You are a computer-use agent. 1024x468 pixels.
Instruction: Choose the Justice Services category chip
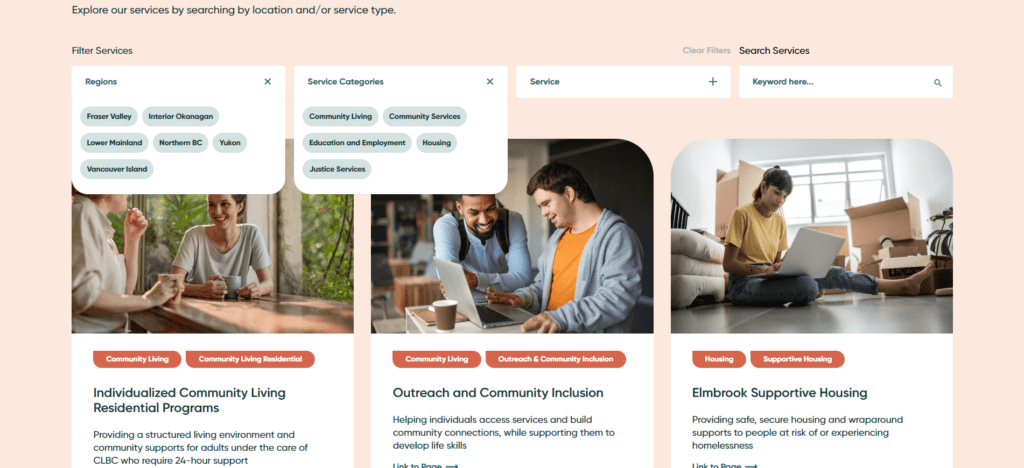click(x=337, y=169)
